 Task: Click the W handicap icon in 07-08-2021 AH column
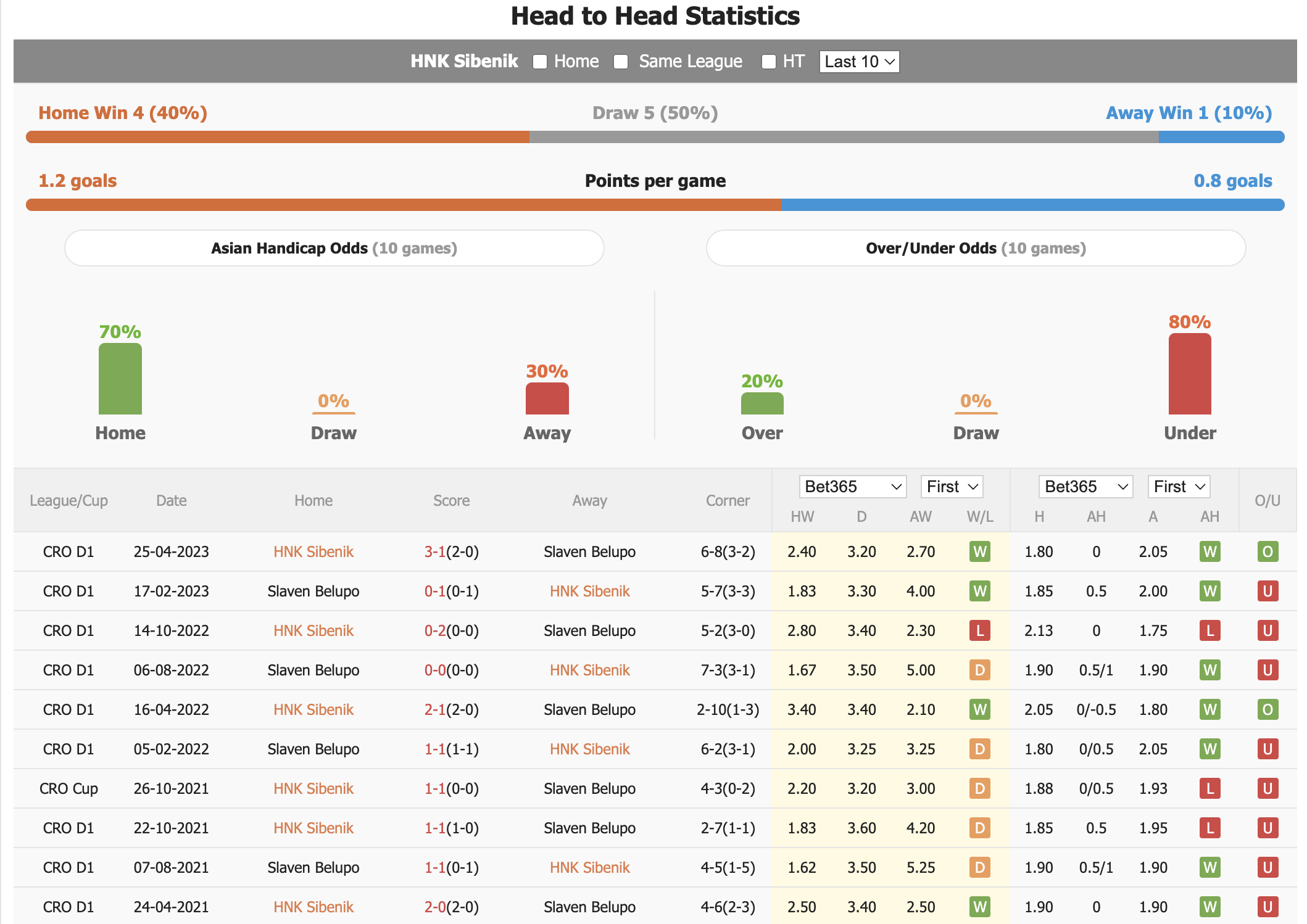coord(1210,867)
